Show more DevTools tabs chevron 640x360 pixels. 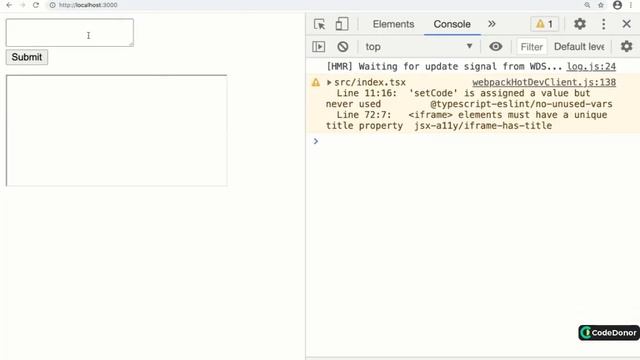pyautogui.click(x=492, y=24)
